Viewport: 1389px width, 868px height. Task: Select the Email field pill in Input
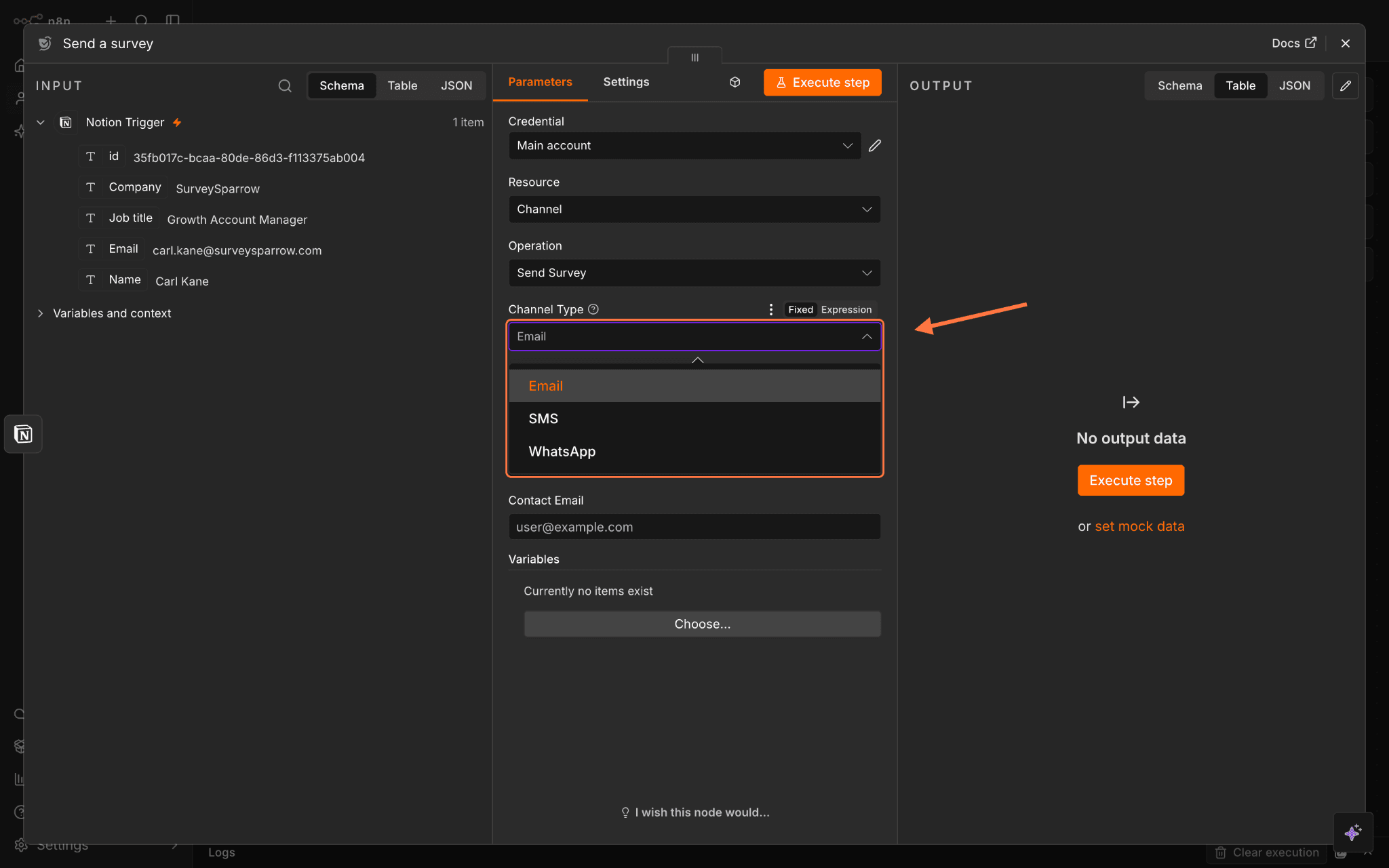pos(112,250)
